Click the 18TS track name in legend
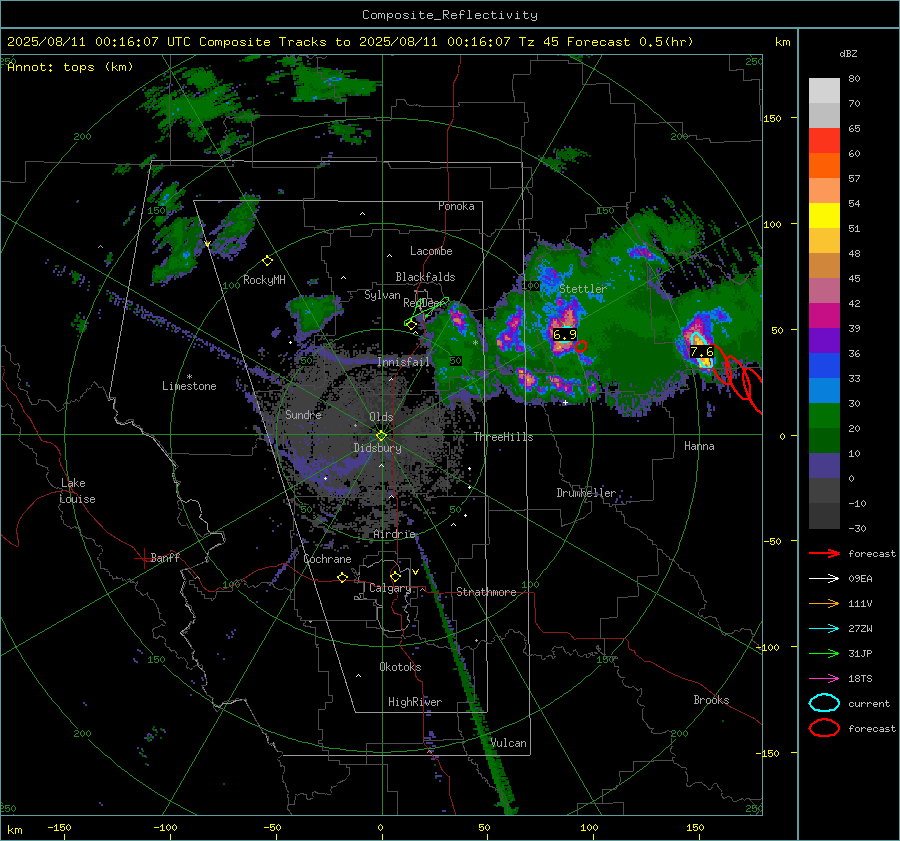900x841 pixels. pyautogui.click(x=860, y=679)
